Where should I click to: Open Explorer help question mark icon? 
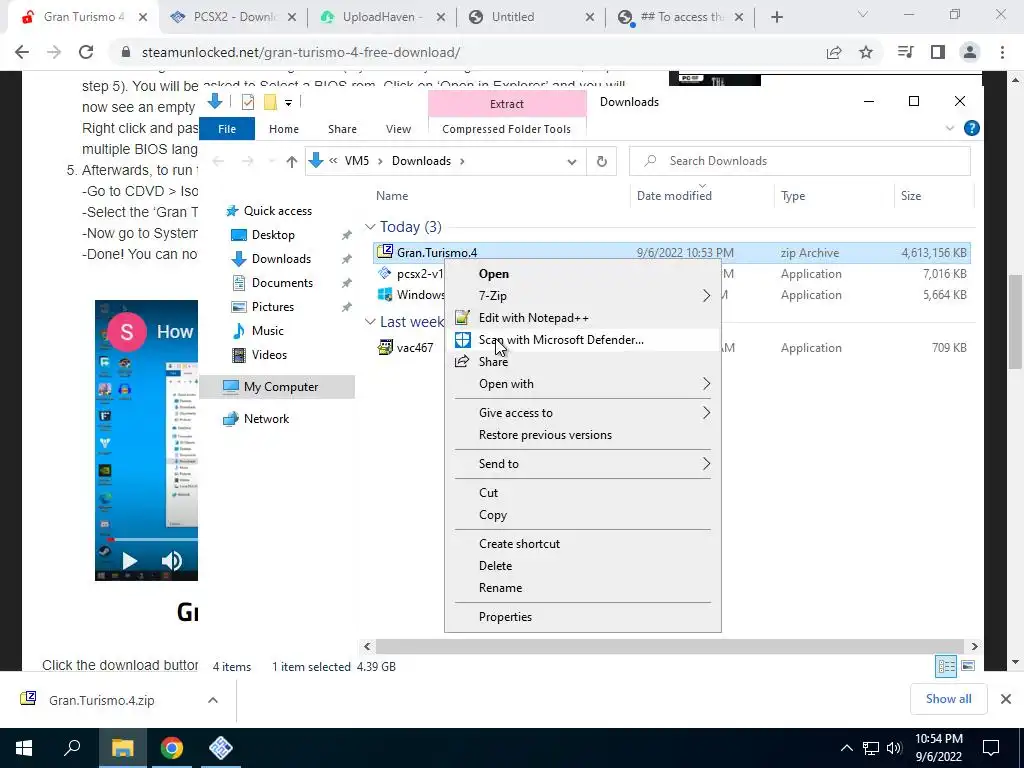pos(972,129)
